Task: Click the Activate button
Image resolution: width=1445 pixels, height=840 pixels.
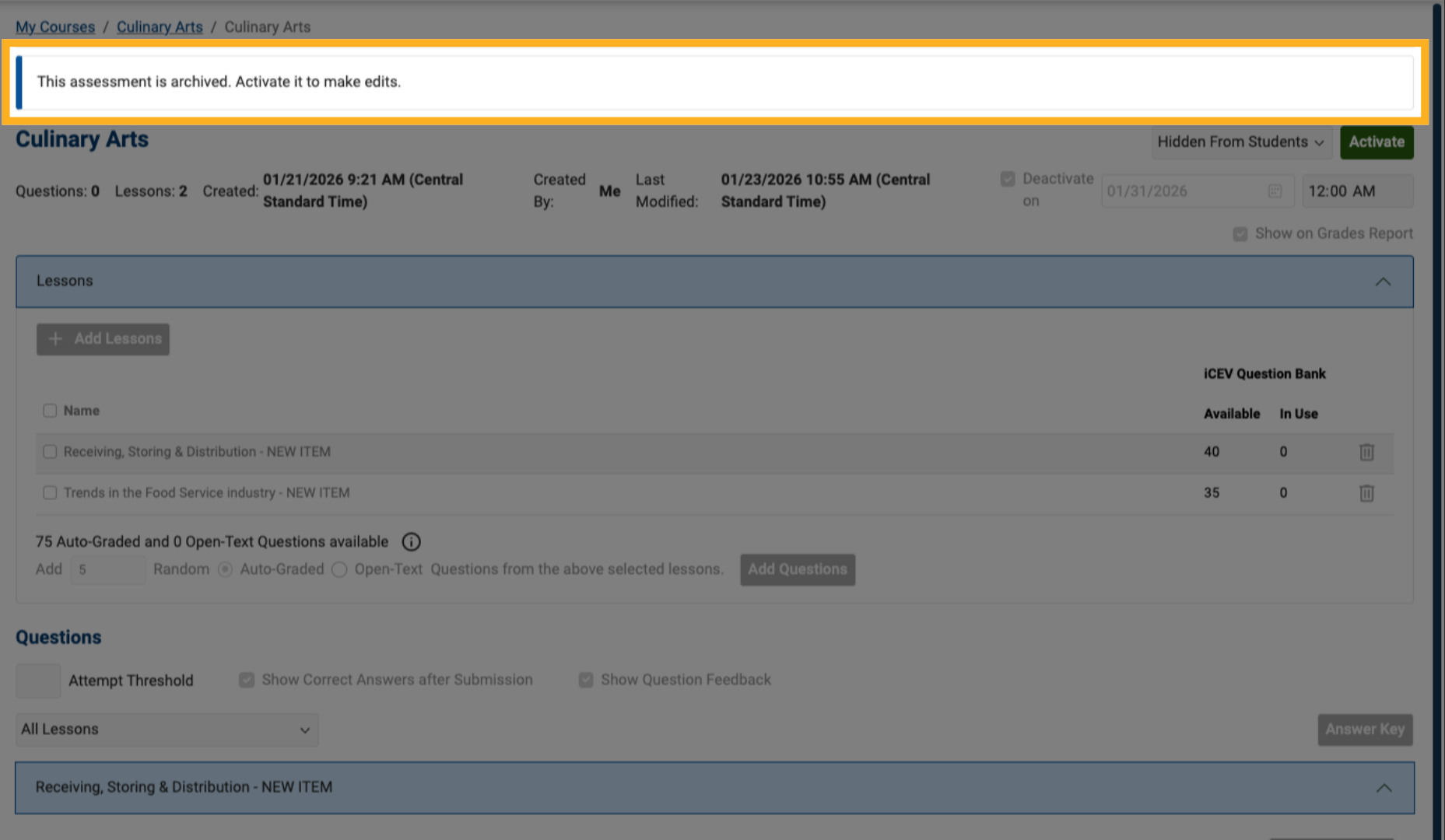Action: [1377, 142]
